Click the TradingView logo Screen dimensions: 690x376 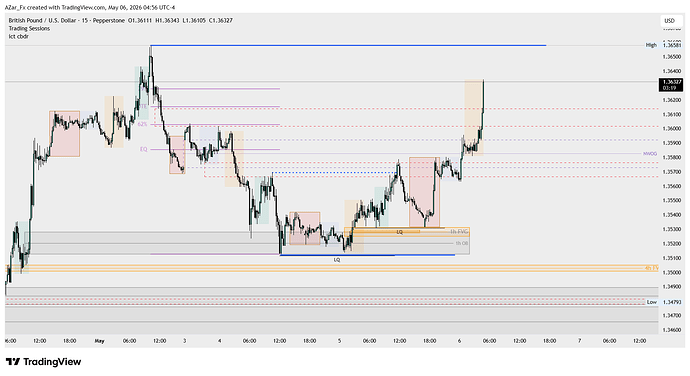tap(44, 362)
